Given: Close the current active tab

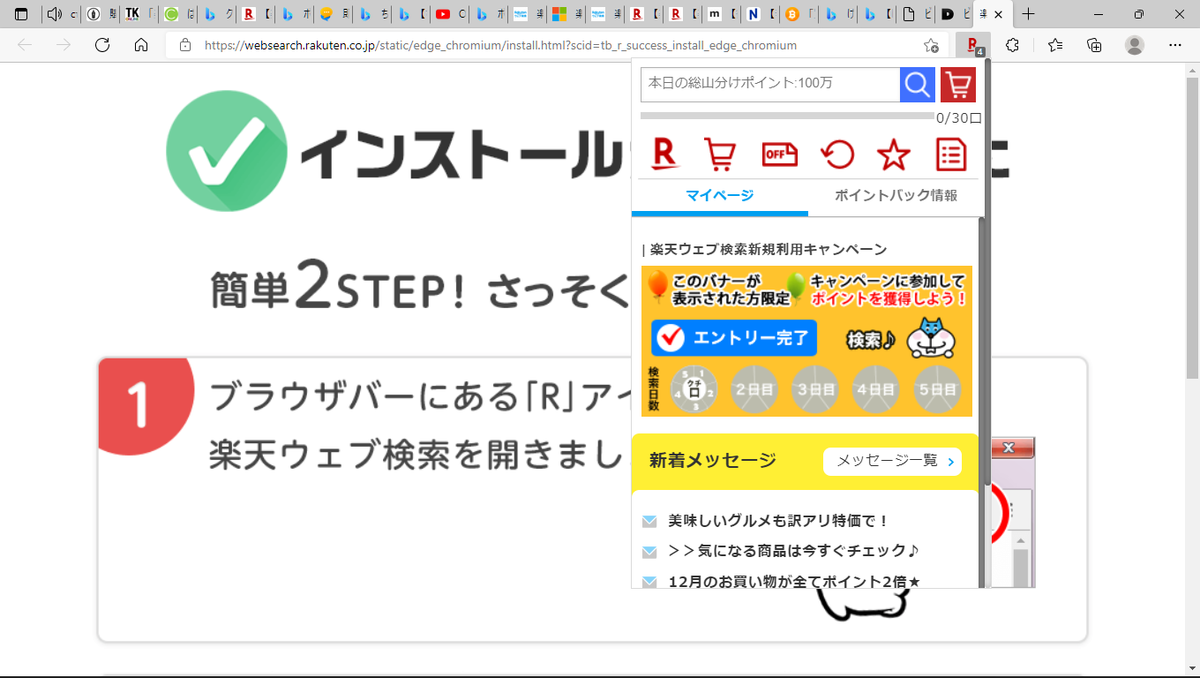Looking at the screenshot, I should pos(998,14).
